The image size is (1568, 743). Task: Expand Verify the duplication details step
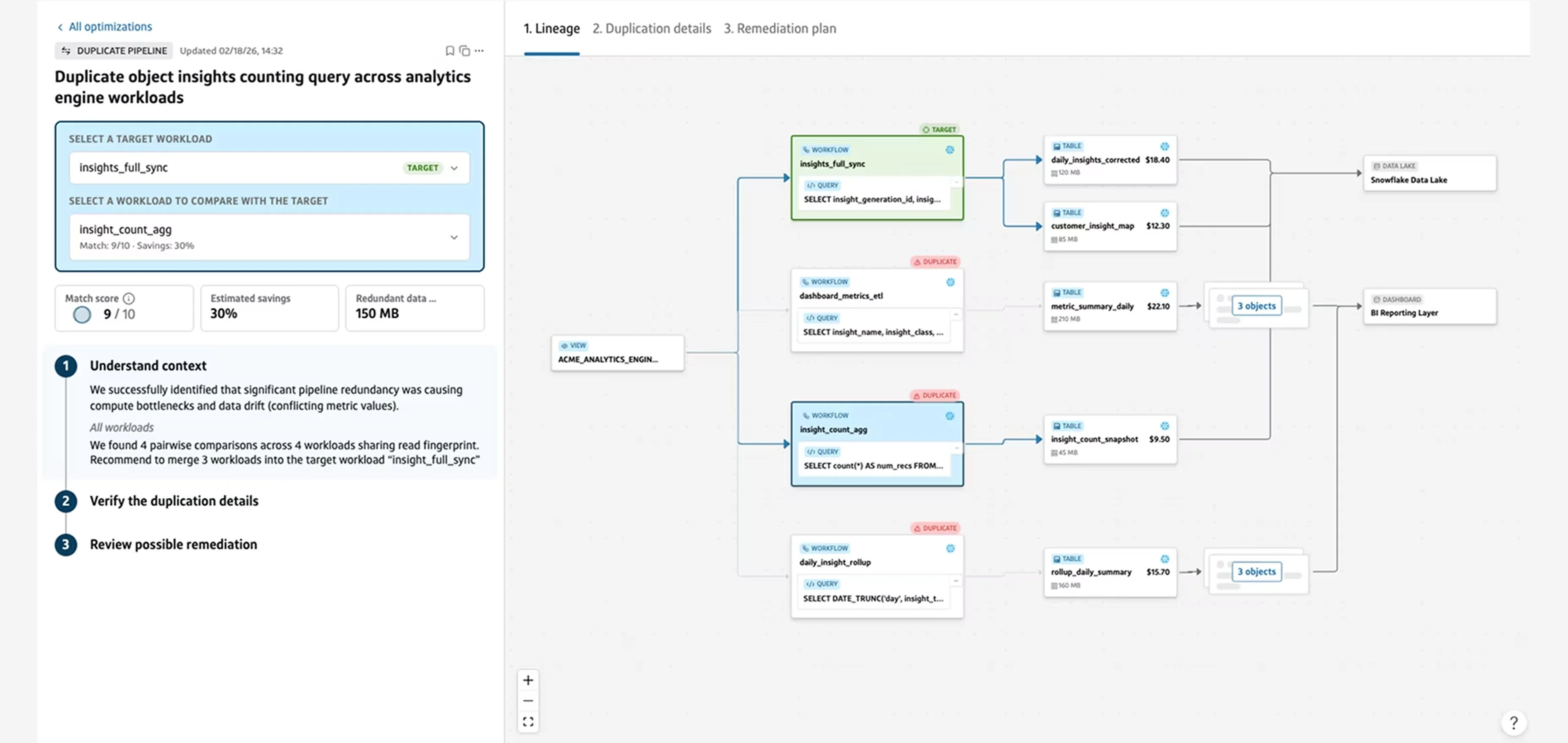click(174, 501)
